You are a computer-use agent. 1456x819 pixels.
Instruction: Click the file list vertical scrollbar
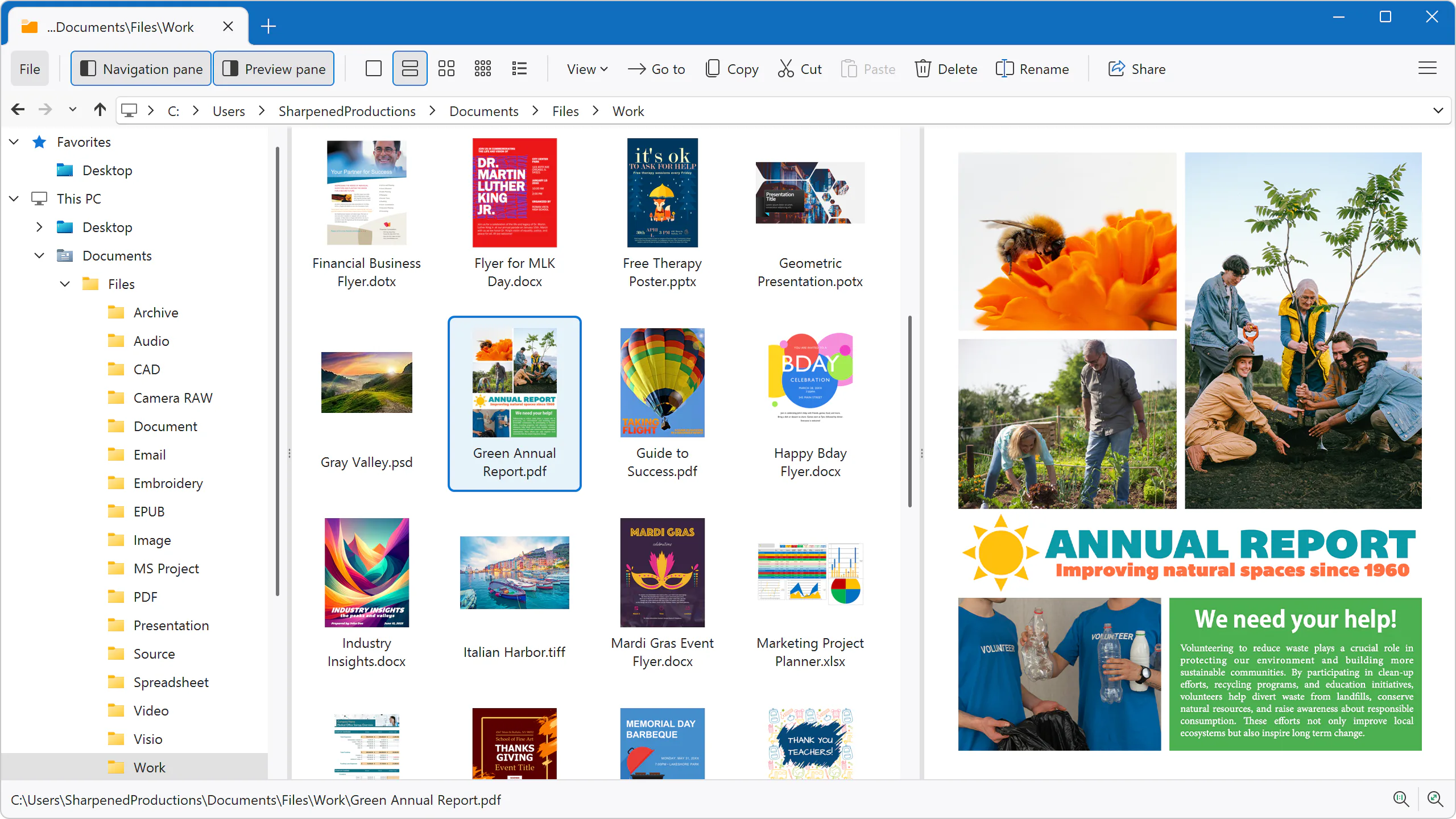[909, 411]
